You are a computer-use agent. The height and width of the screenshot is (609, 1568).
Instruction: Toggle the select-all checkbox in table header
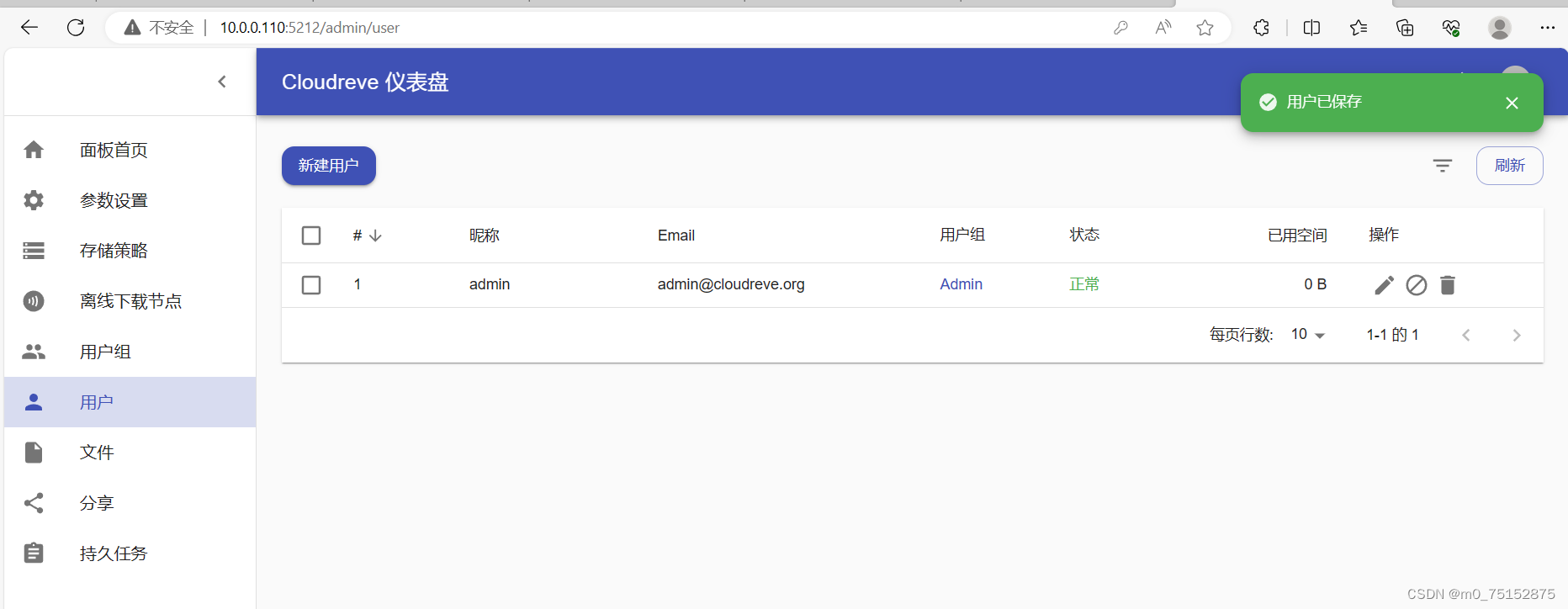click(x=311, y=236)
